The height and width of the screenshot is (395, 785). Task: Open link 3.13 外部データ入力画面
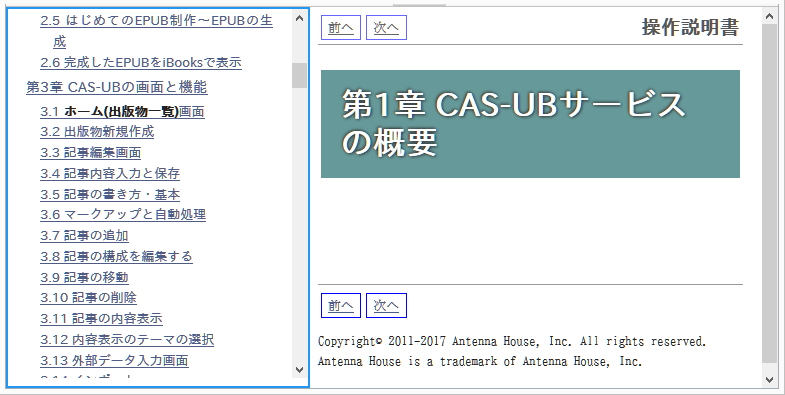point(114,360)
